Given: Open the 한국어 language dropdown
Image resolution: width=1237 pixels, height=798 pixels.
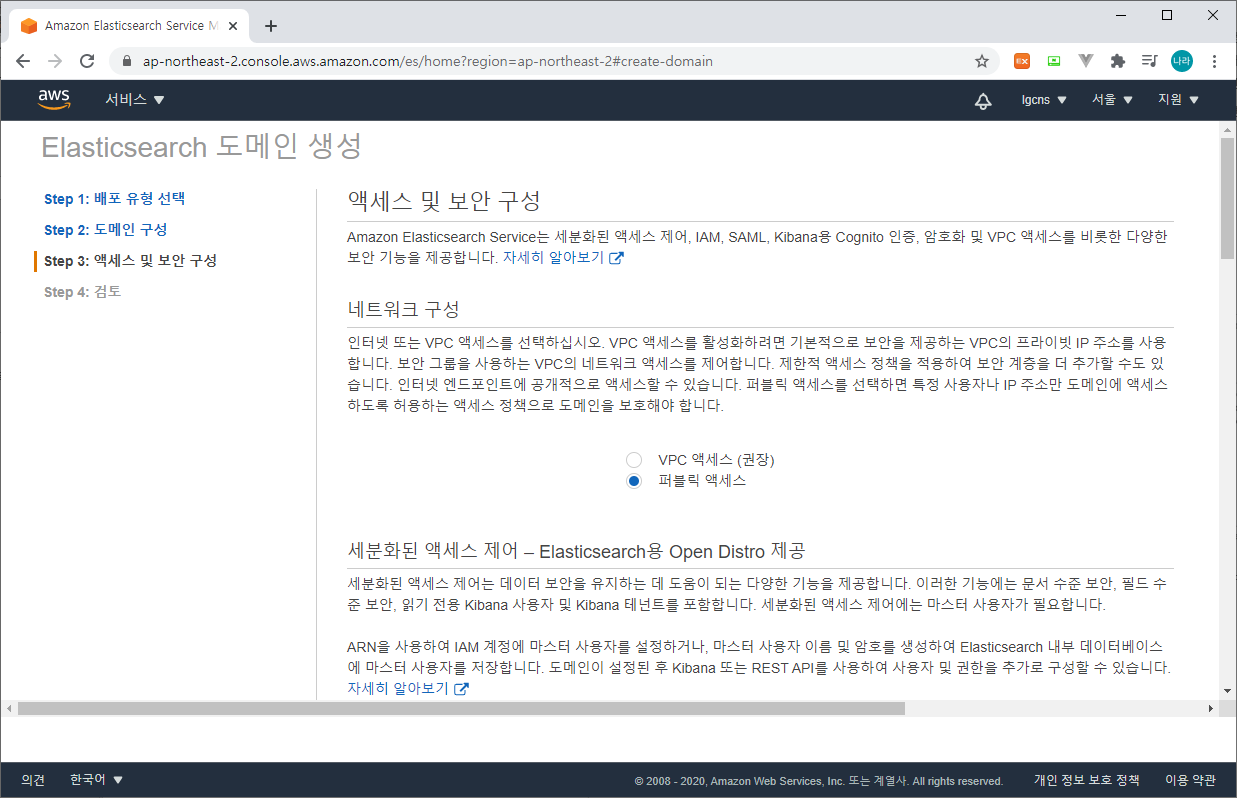Looking at the screenshot, I should (96, 780).
